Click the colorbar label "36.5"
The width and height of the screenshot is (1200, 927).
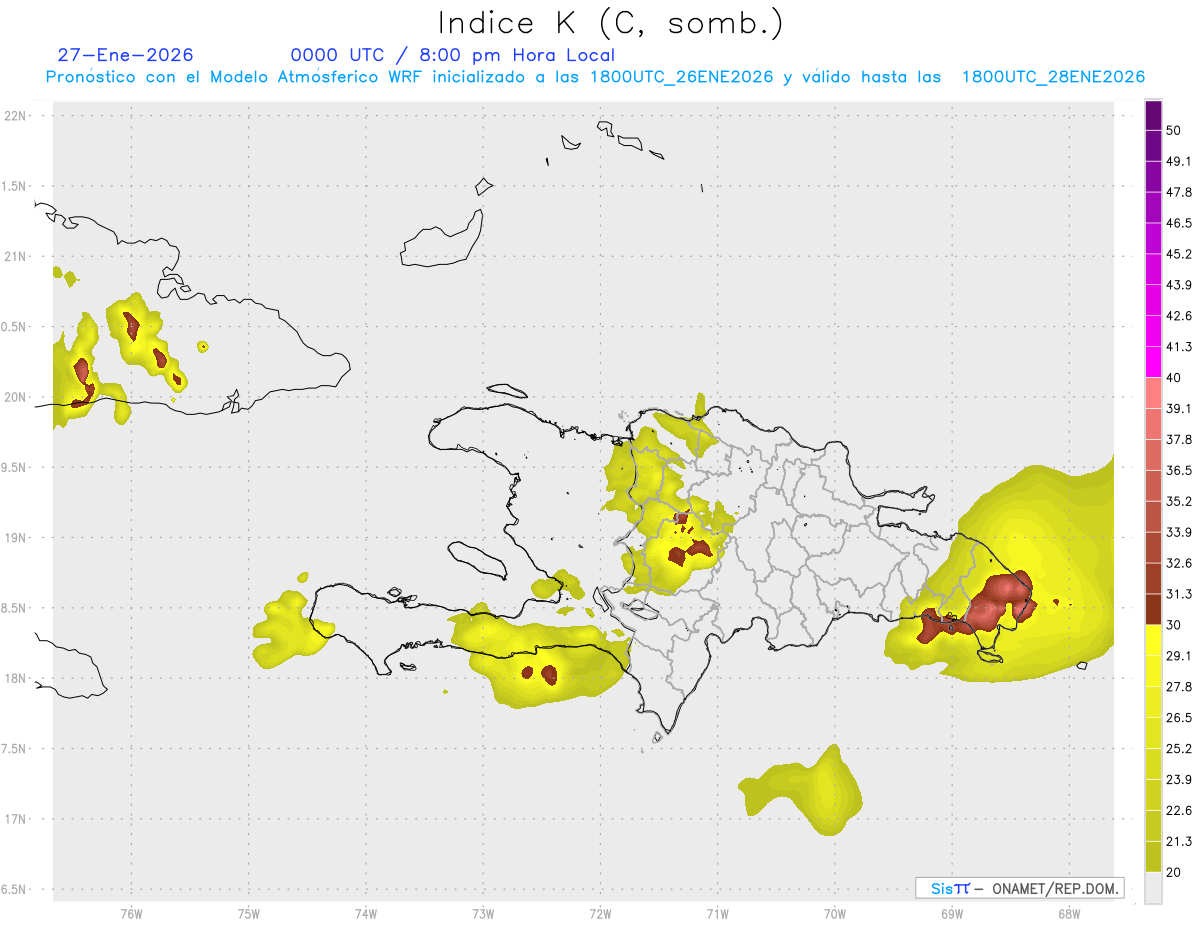[1179, 470]
